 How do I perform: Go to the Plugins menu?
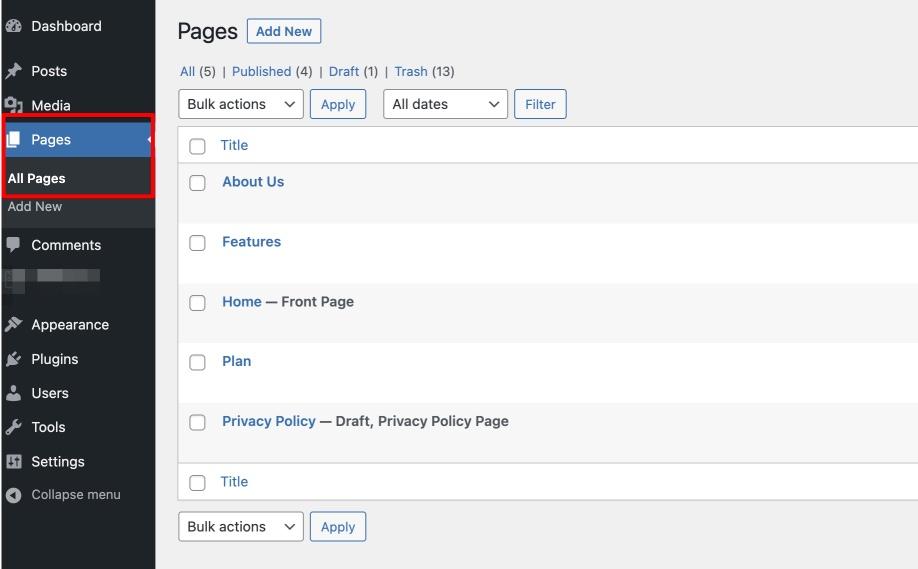pos(54,359)
